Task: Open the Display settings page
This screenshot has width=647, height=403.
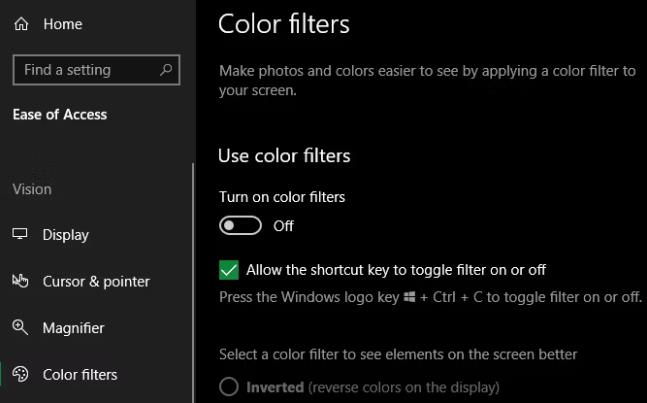Action: pos(65,235)
